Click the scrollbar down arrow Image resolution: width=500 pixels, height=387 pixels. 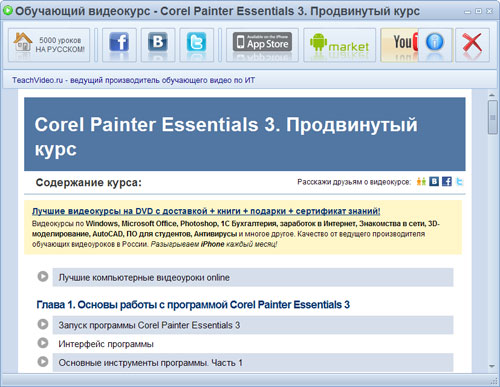tap(492, 366)
